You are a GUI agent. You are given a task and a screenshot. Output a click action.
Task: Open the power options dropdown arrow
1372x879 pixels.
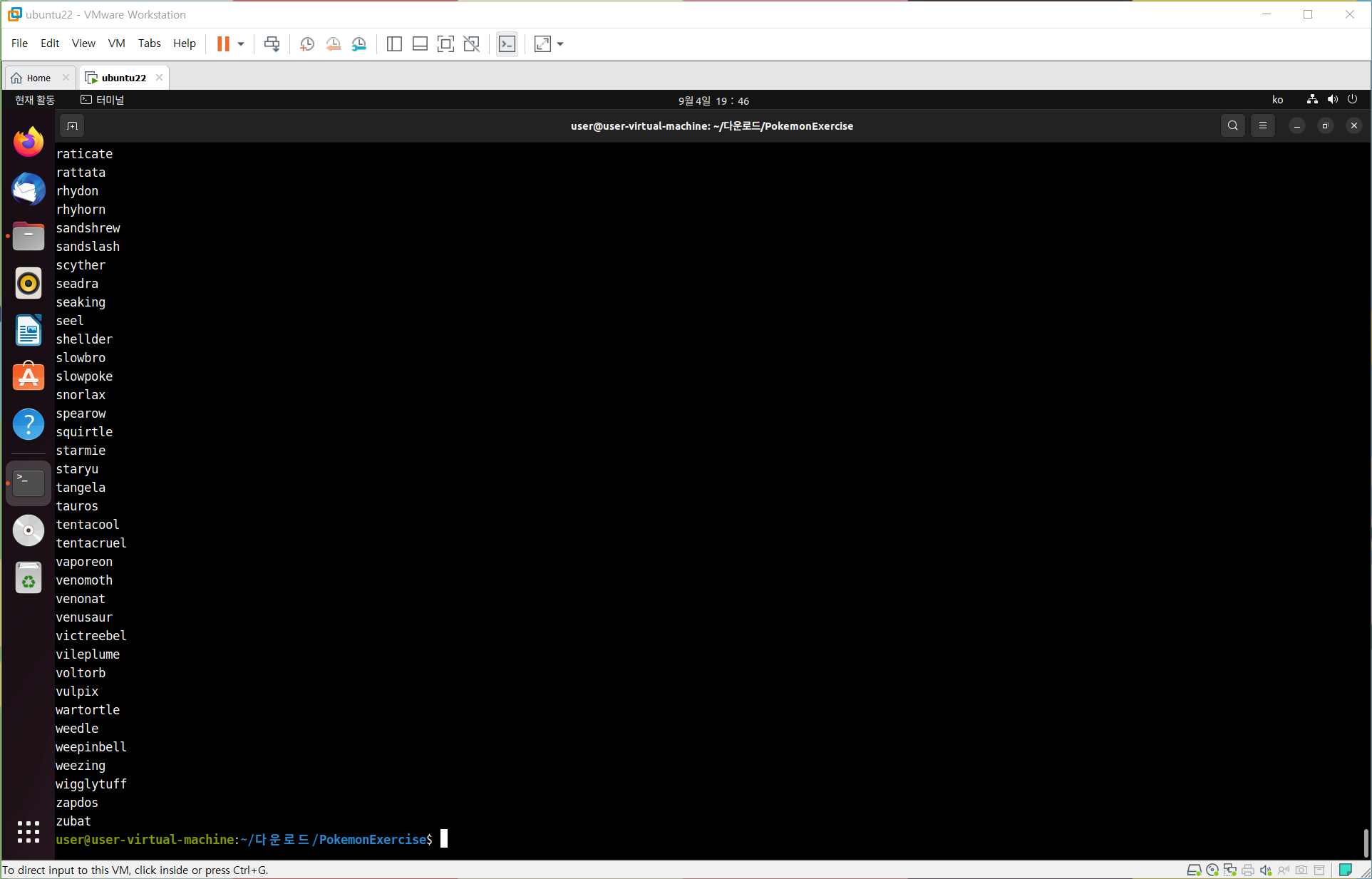[241, 44]
